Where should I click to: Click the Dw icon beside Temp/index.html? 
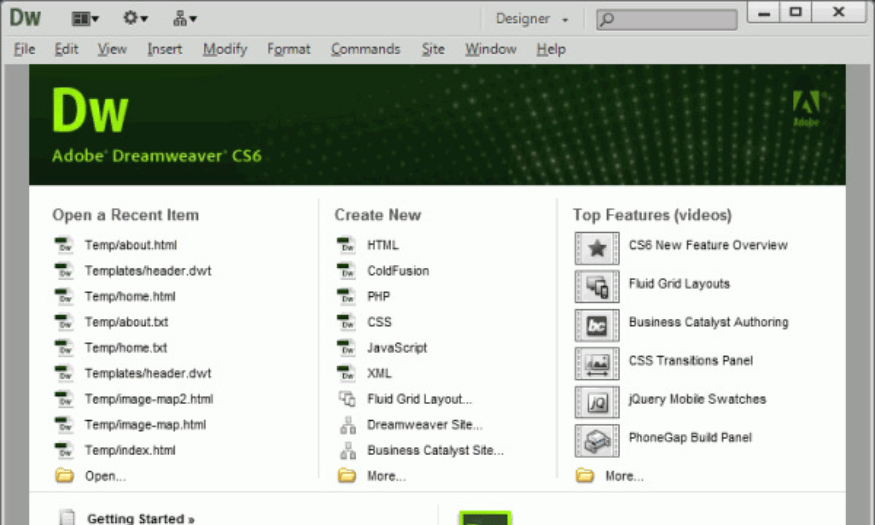(x=64, y=450)
